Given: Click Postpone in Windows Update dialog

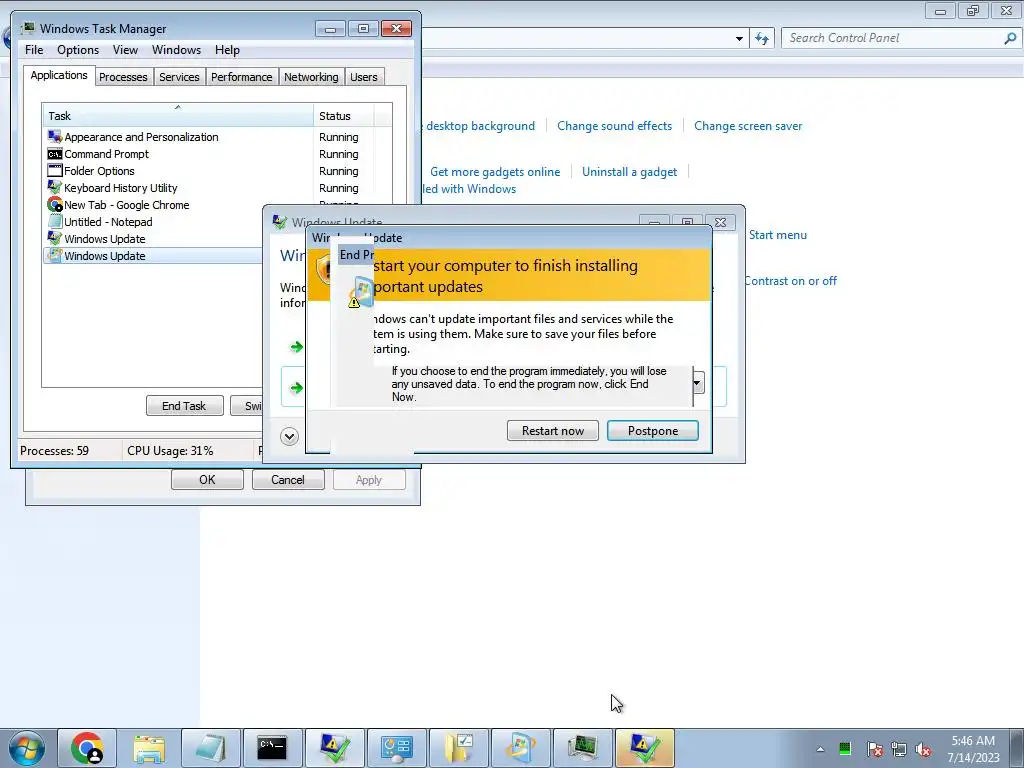Looking at the screenshot, I should 653,430.
